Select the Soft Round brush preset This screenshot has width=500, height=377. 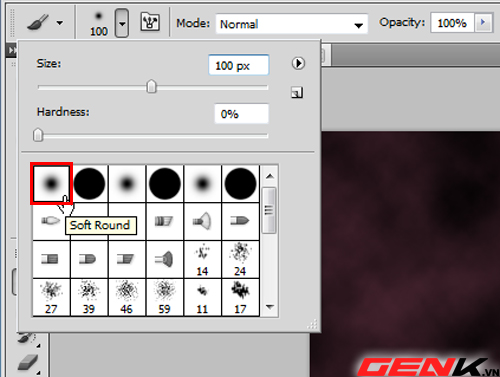[51, 183]
